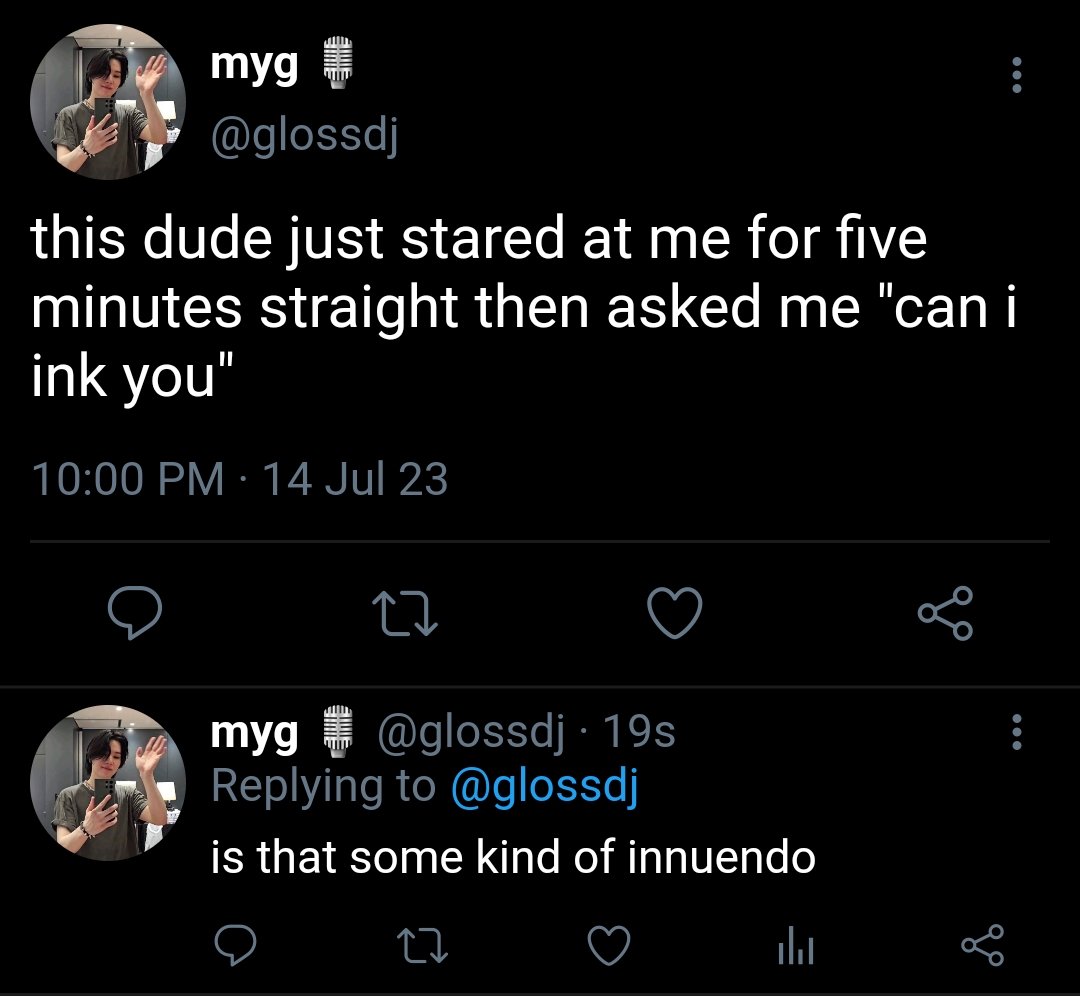1080x996 pixels.
Task: Open the 10:00 PM 14 Jul 23 timestamp
Action: coord(240,479)
